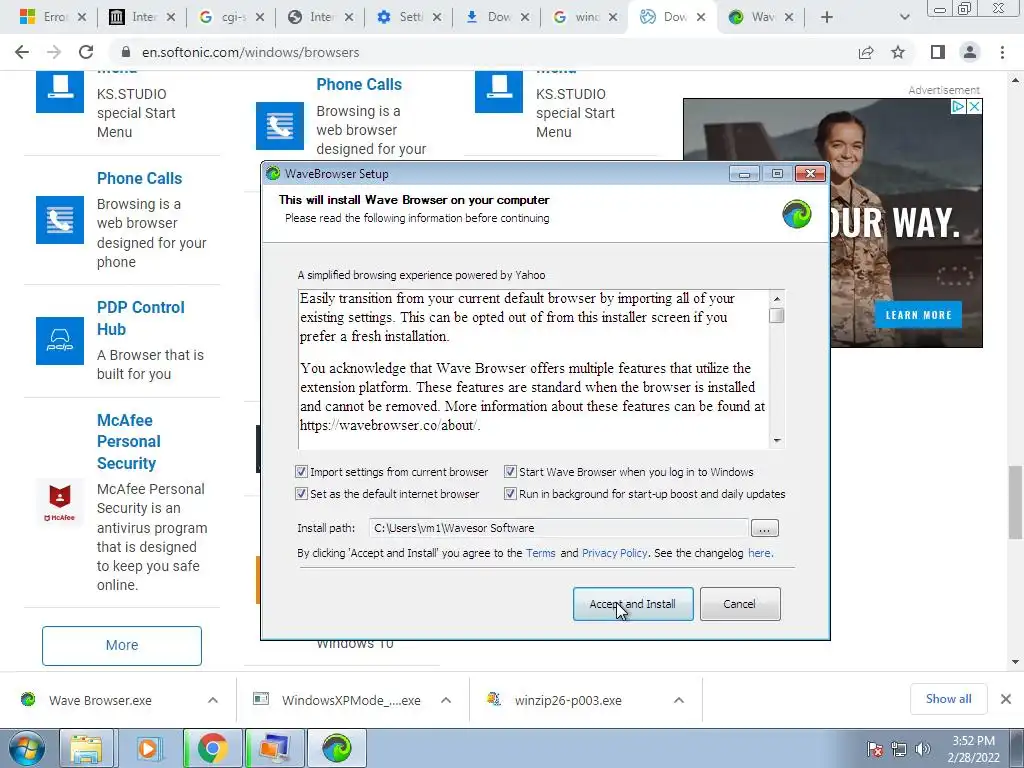Close the advertisement with the X icon
The width and height of the screenshot is (1024, 768).
point(974,106)
